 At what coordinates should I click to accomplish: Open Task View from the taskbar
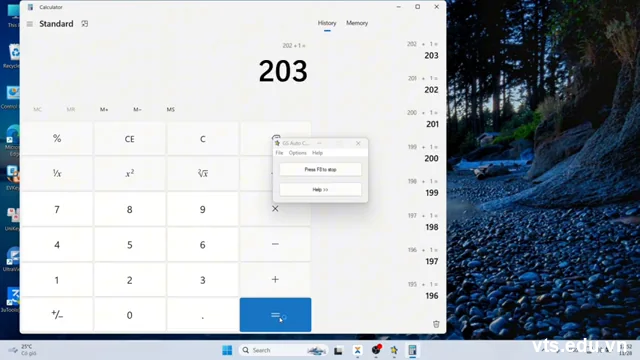(338, 350)
